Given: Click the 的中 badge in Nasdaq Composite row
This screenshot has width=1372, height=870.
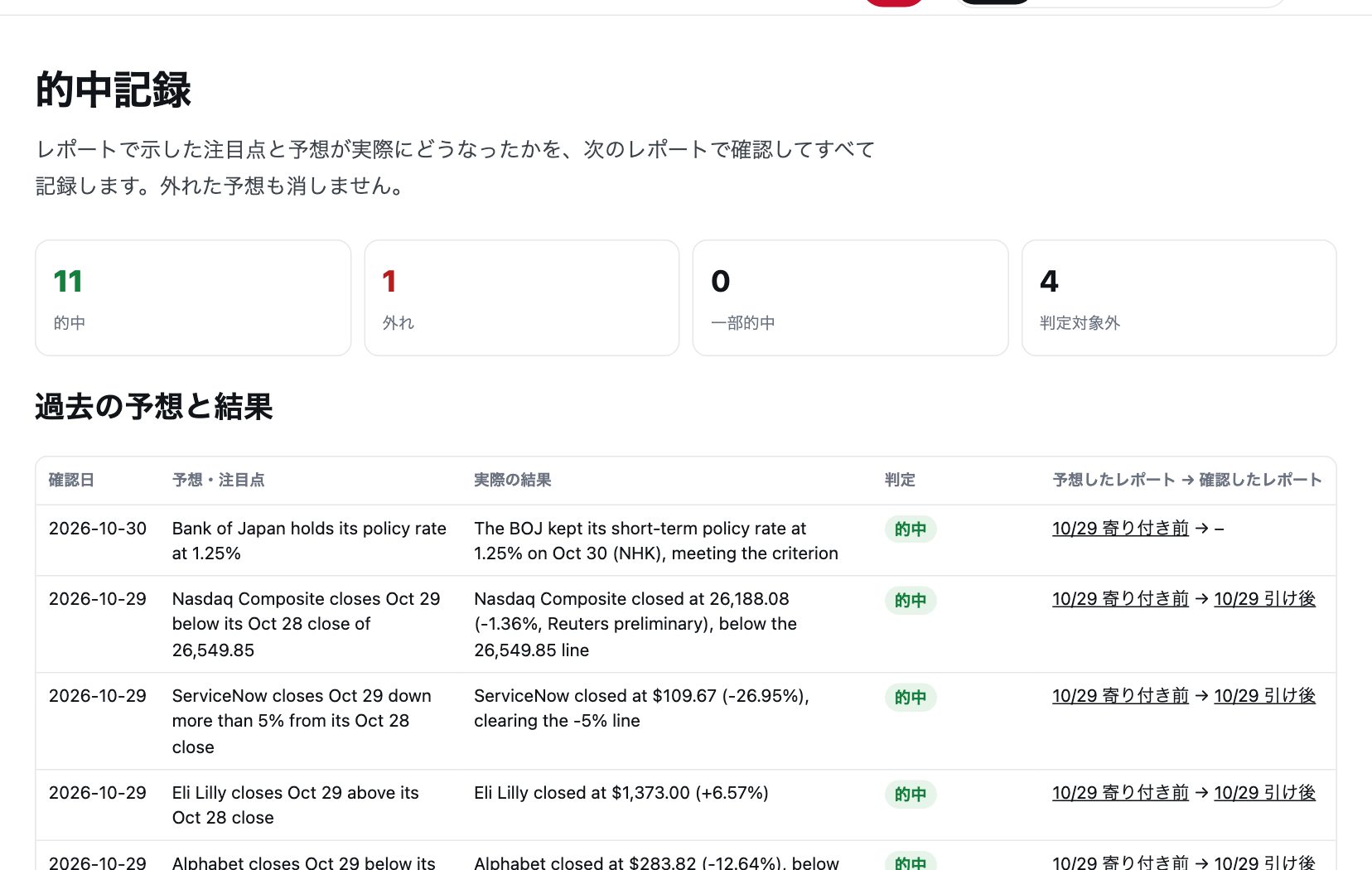Looking at the screenshot, I should (911, 601).
